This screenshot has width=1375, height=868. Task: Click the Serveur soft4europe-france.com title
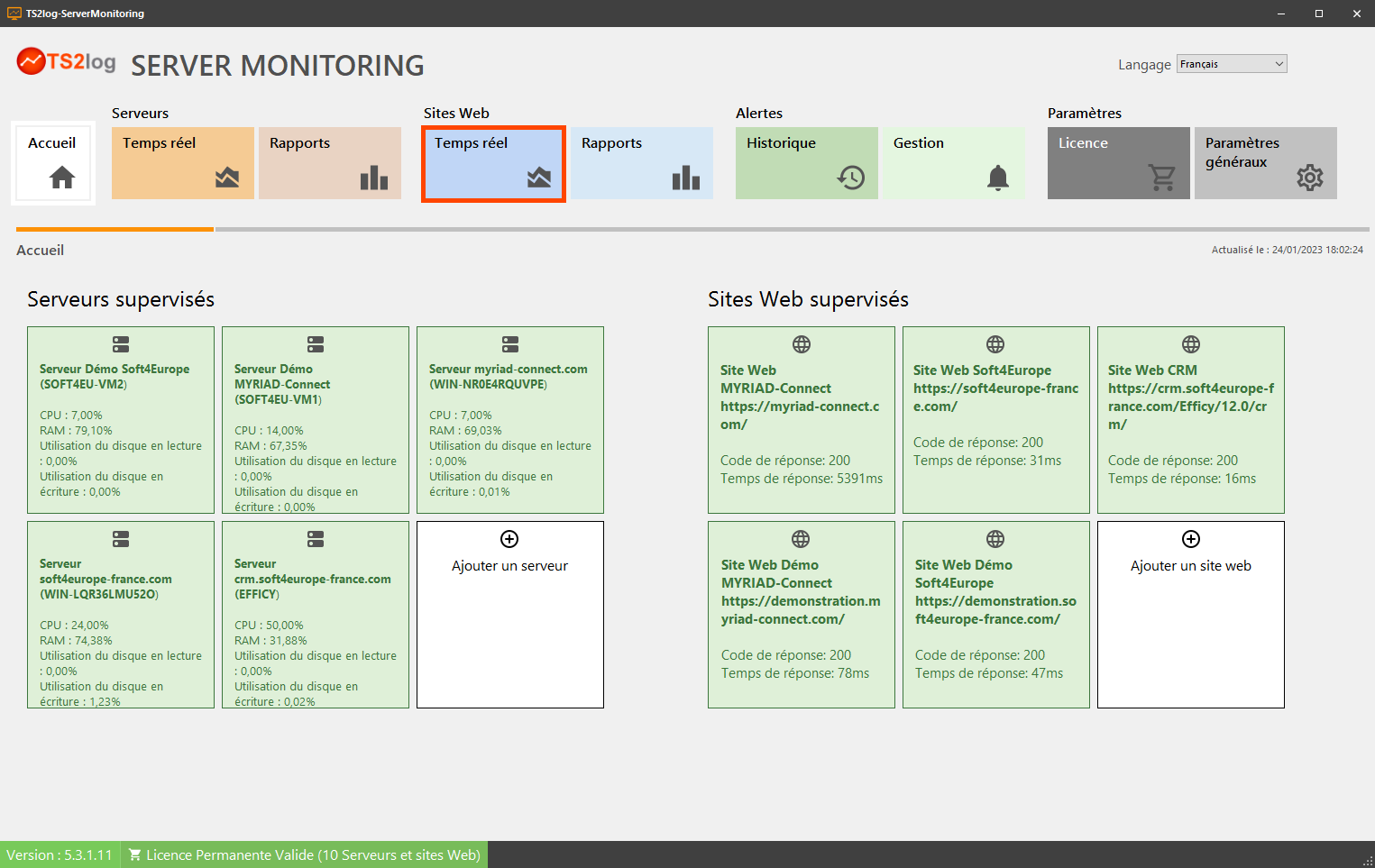pos(105,579)
